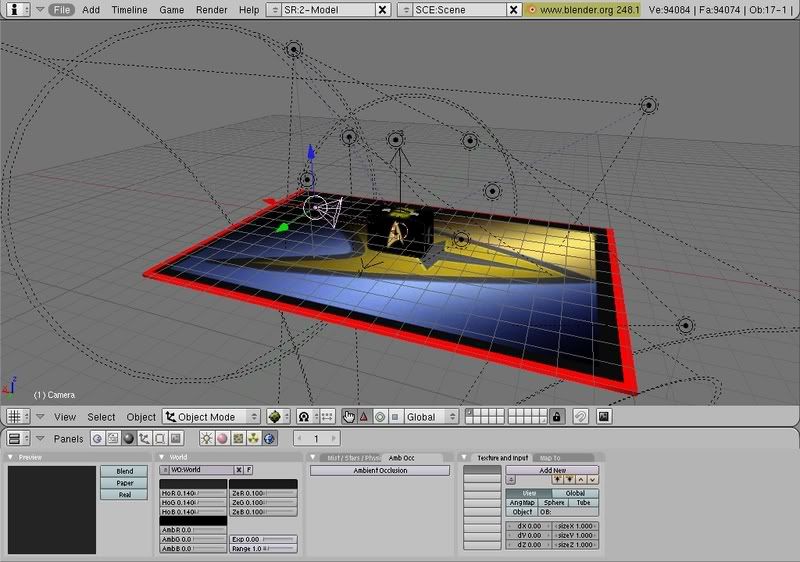Switch to the Map To tab
800x562 pixels.
(563, 458)
